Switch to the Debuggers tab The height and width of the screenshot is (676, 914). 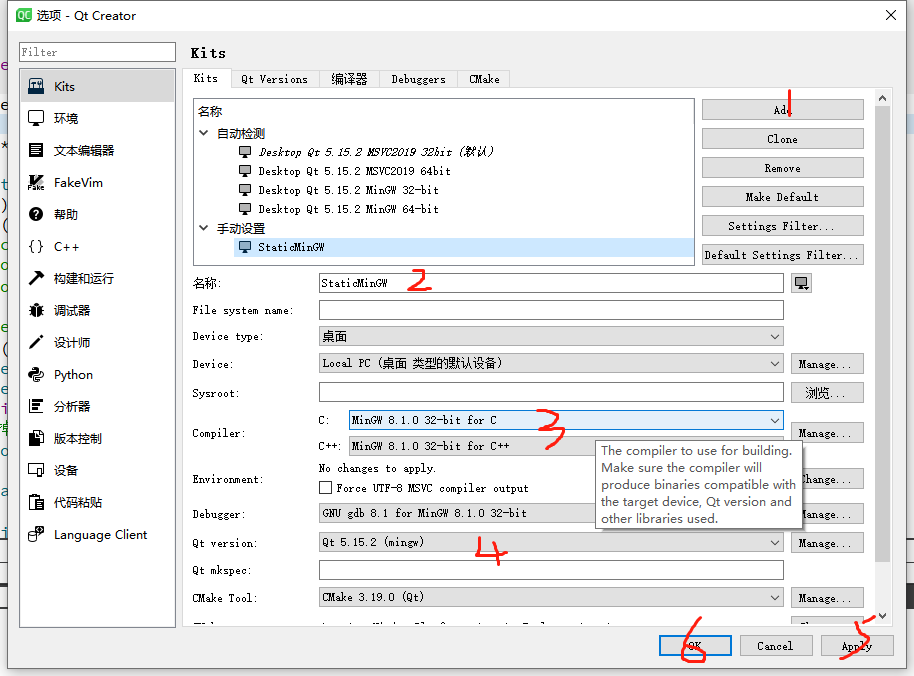[x=418, y=78]
